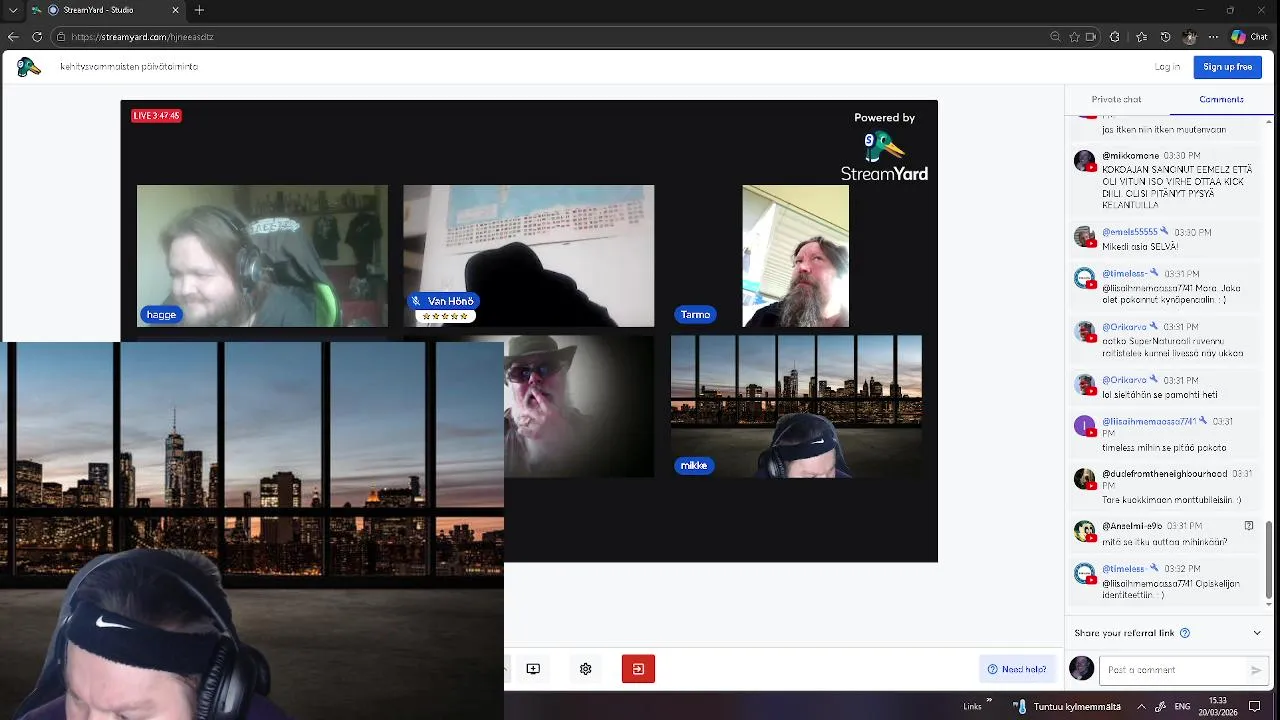Click the hagge video feed
Screen dimensions: 1280x720
pyautogui.click(x=262, y=256)
